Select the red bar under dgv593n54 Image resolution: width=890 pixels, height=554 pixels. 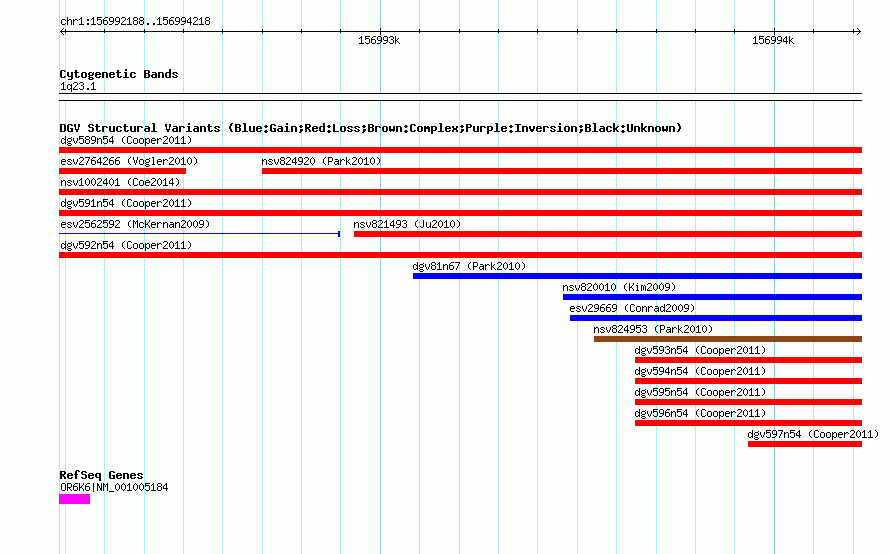(748, 360)
